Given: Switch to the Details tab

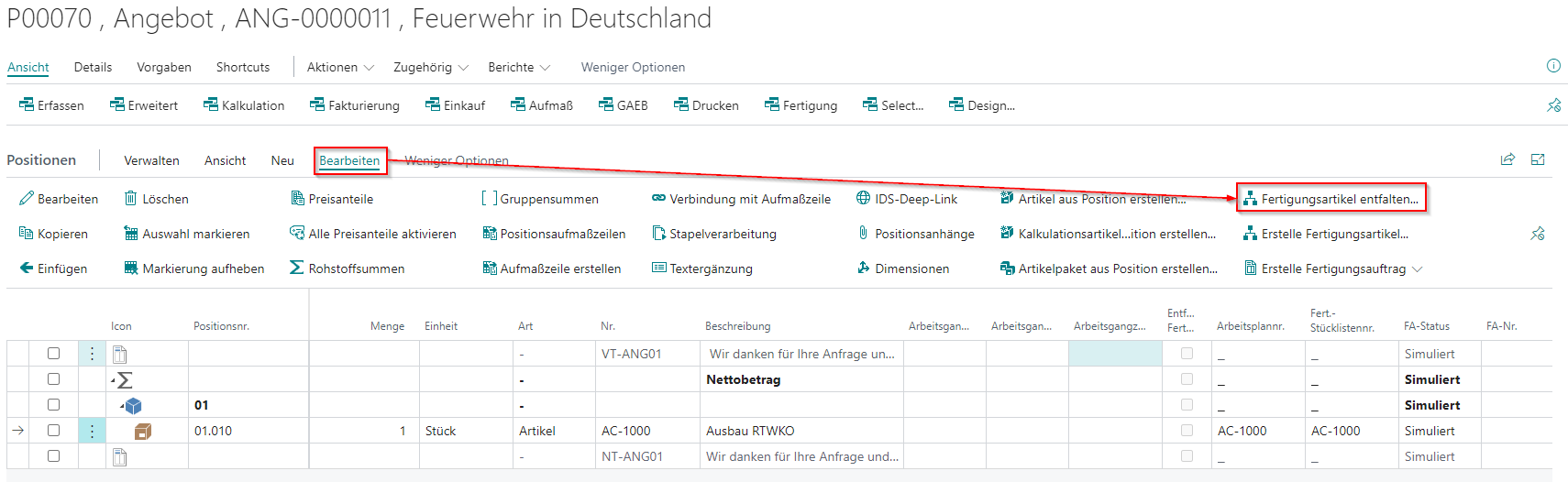Looking at the screenshot, I should 93,67.
